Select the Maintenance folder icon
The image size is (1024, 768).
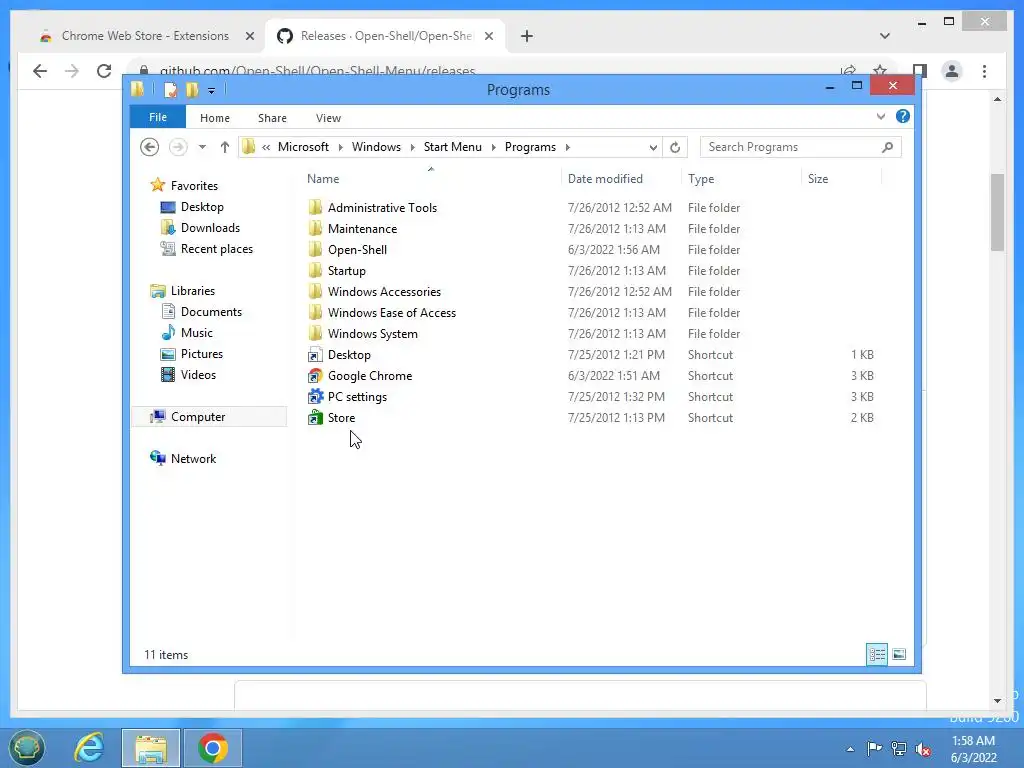[x=315, y=229]
